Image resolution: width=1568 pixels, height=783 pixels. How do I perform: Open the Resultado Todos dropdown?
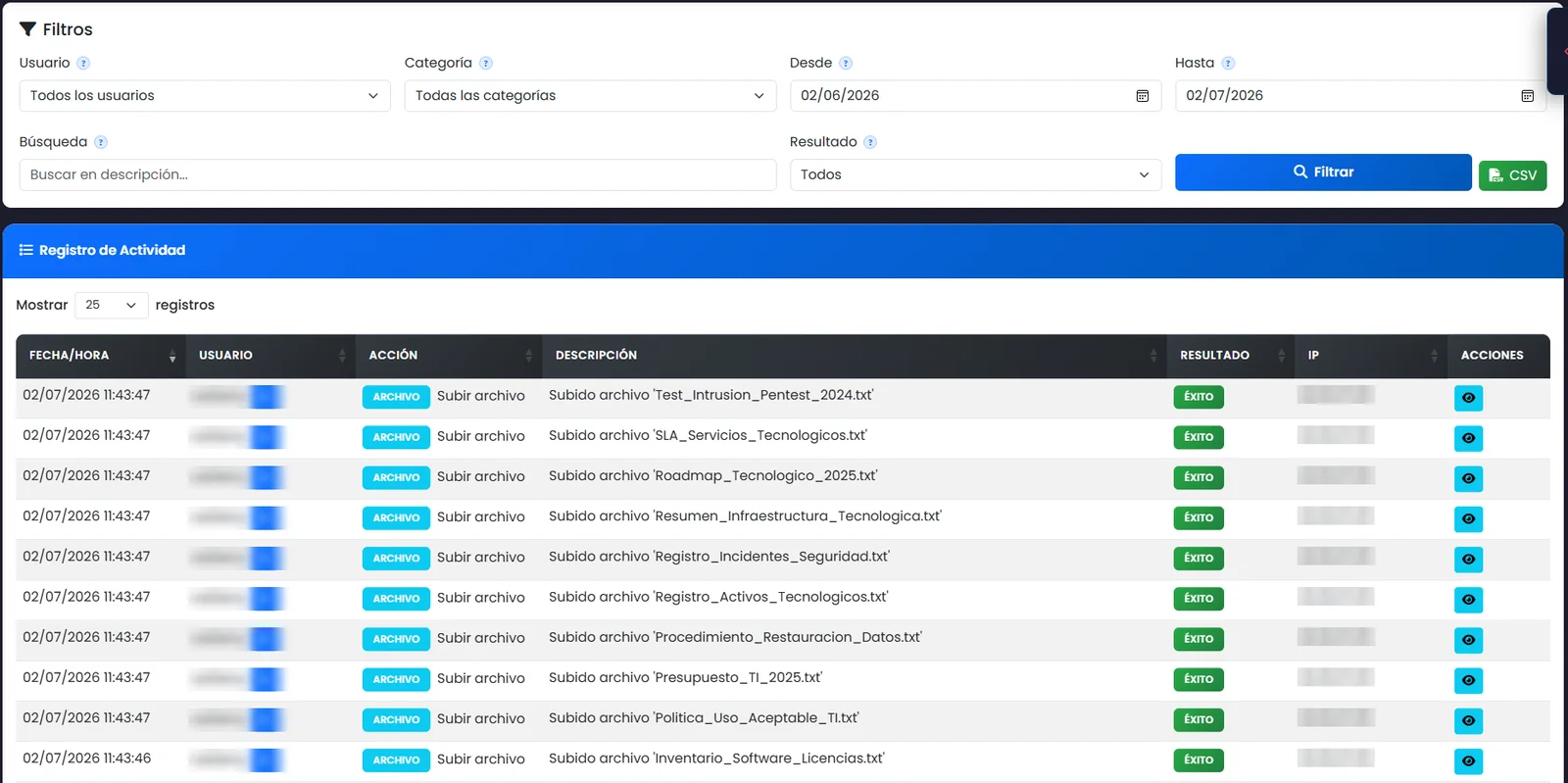pos(975,175)
